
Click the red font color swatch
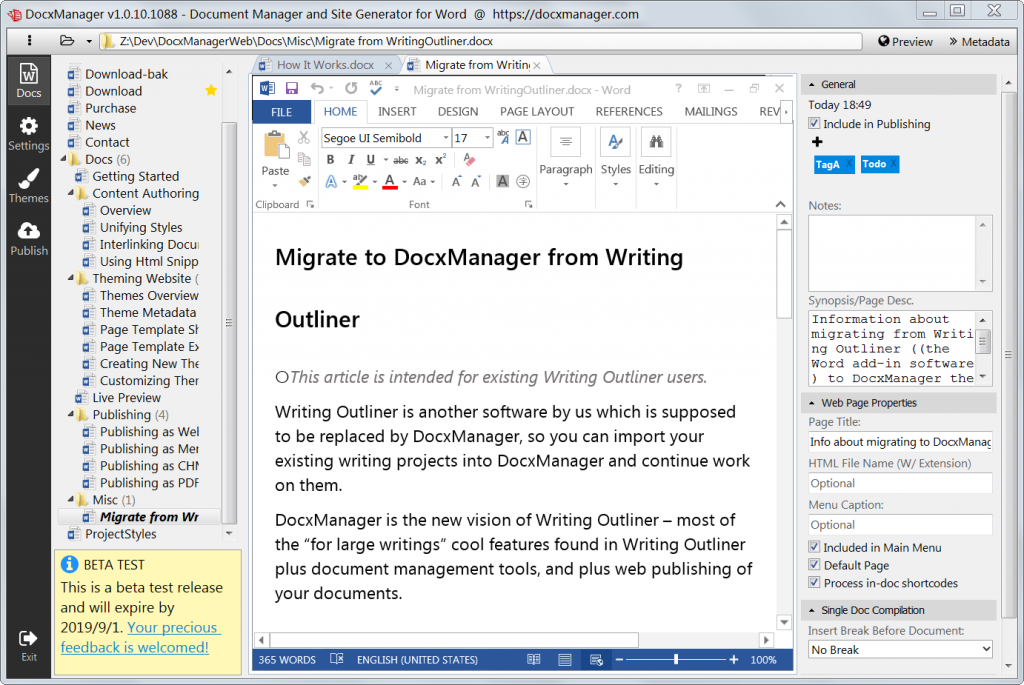pos(390,182)
